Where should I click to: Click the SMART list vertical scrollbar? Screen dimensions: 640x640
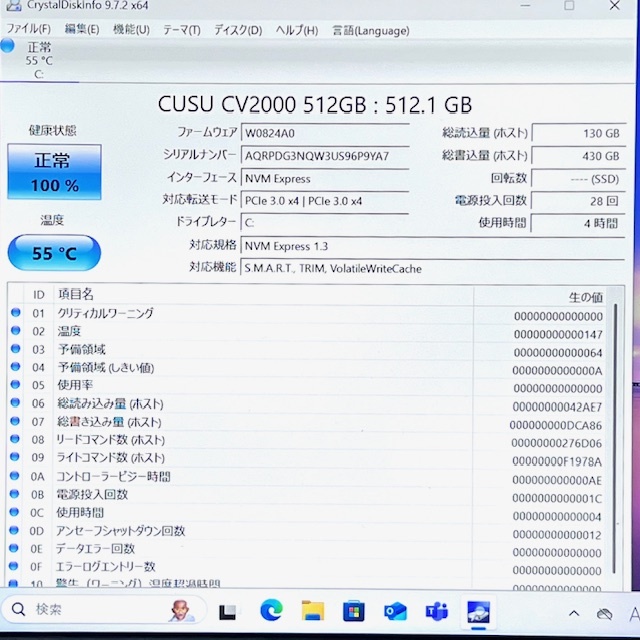[614, 437]
